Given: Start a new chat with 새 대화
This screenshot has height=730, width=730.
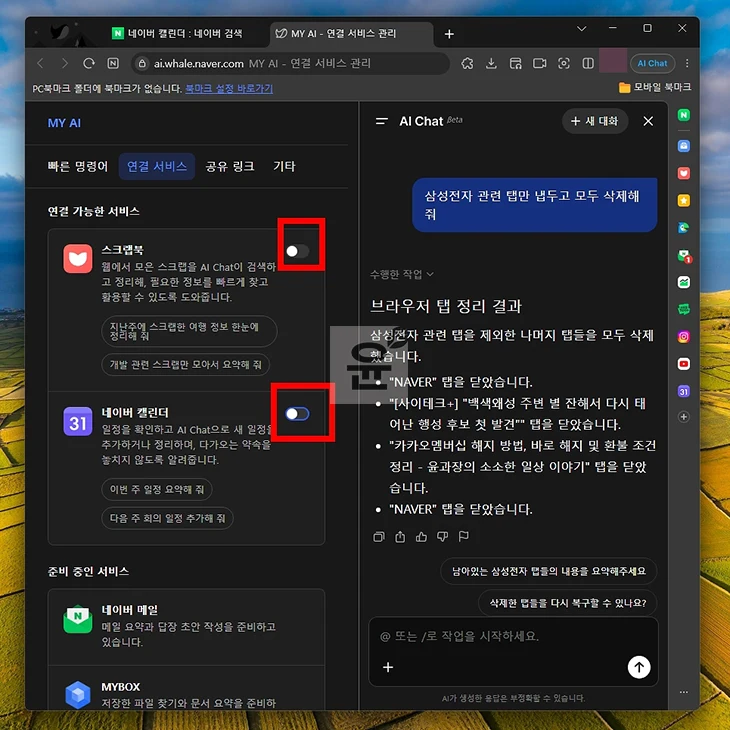Looking at the screenshot, I should (x=595, y=121).
